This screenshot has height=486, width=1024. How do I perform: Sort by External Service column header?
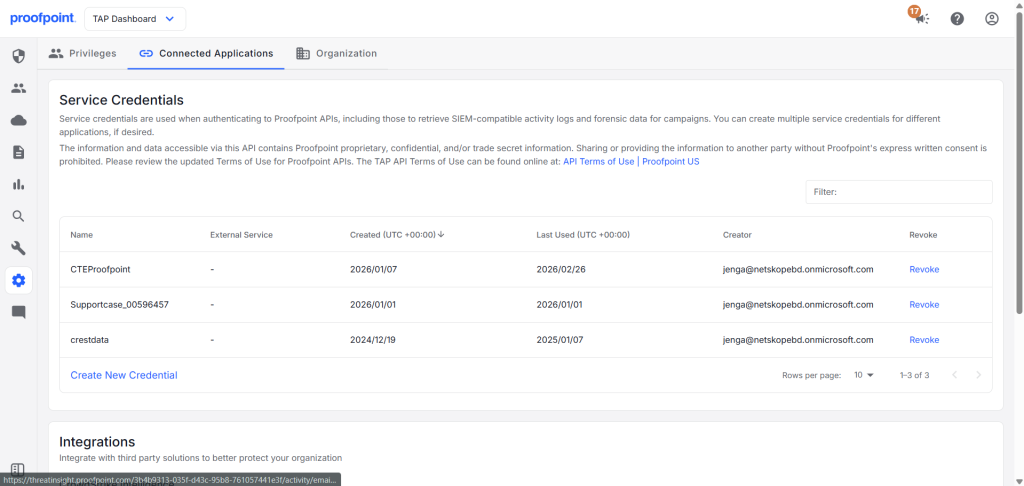pyautogui.click(x=242, y=235)
